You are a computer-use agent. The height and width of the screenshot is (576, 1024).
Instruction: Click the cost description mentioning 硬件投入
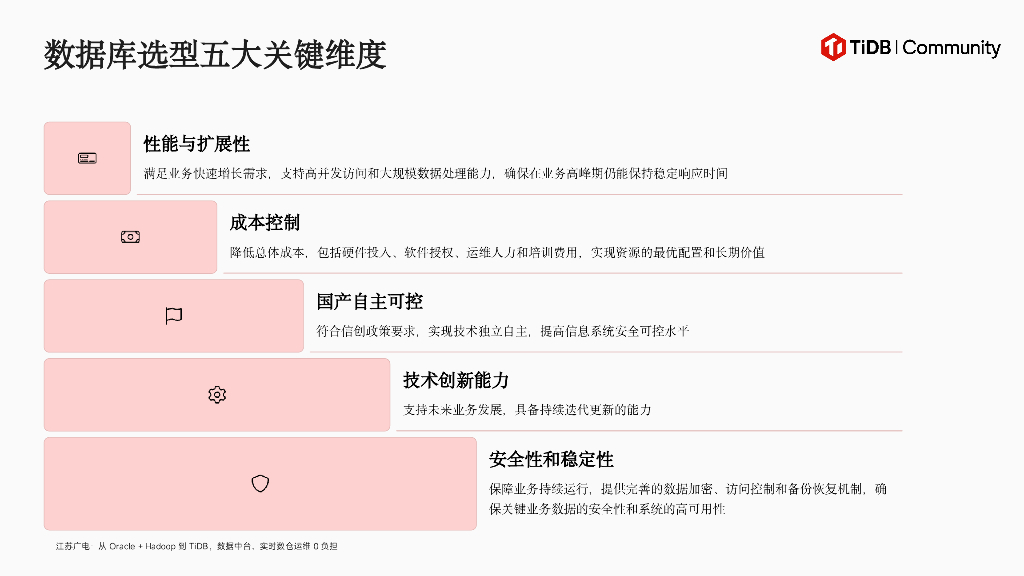(497, 252)
